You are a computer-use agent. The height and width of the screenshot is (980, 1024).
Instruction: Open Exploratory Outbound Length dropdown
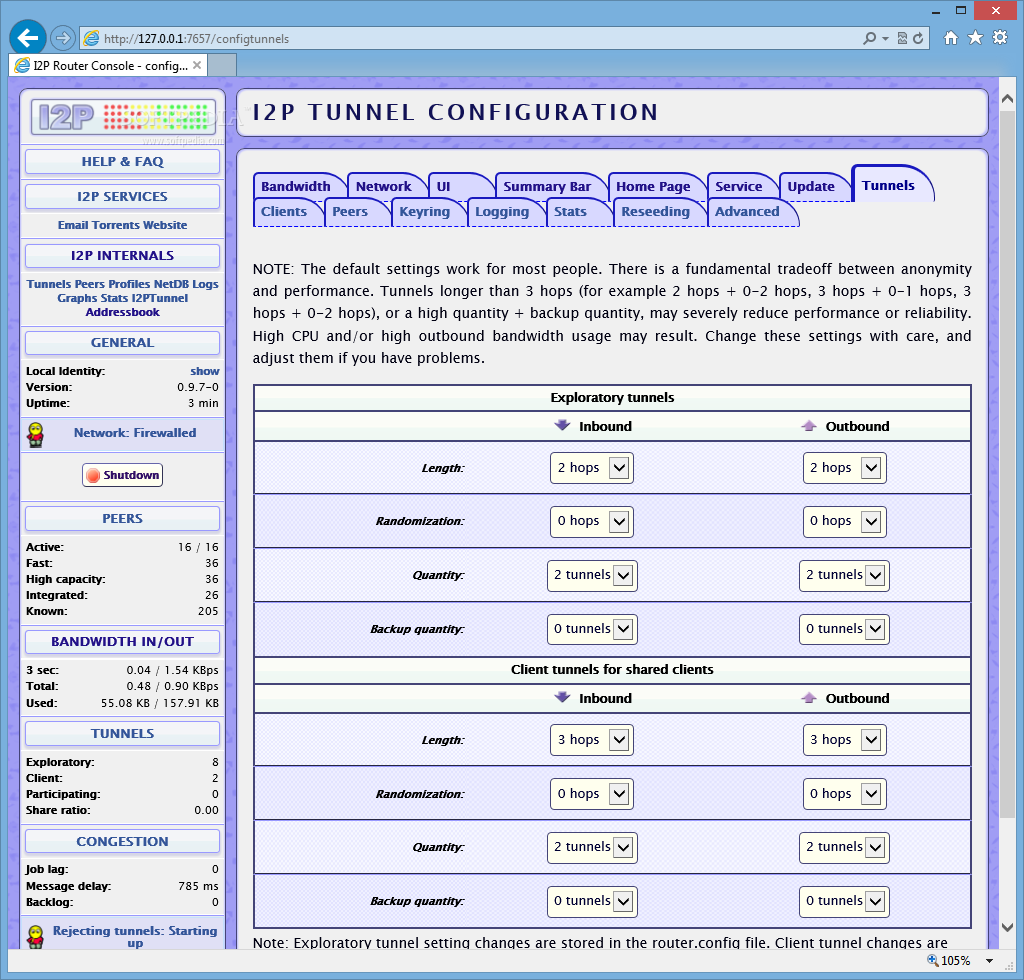[844, 467]
